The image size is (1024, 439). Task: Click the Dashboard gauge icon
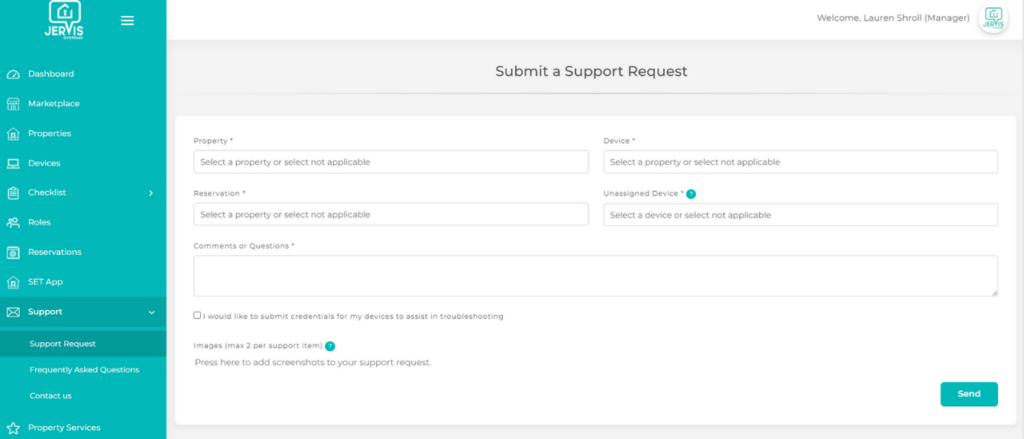pos(13,74)
